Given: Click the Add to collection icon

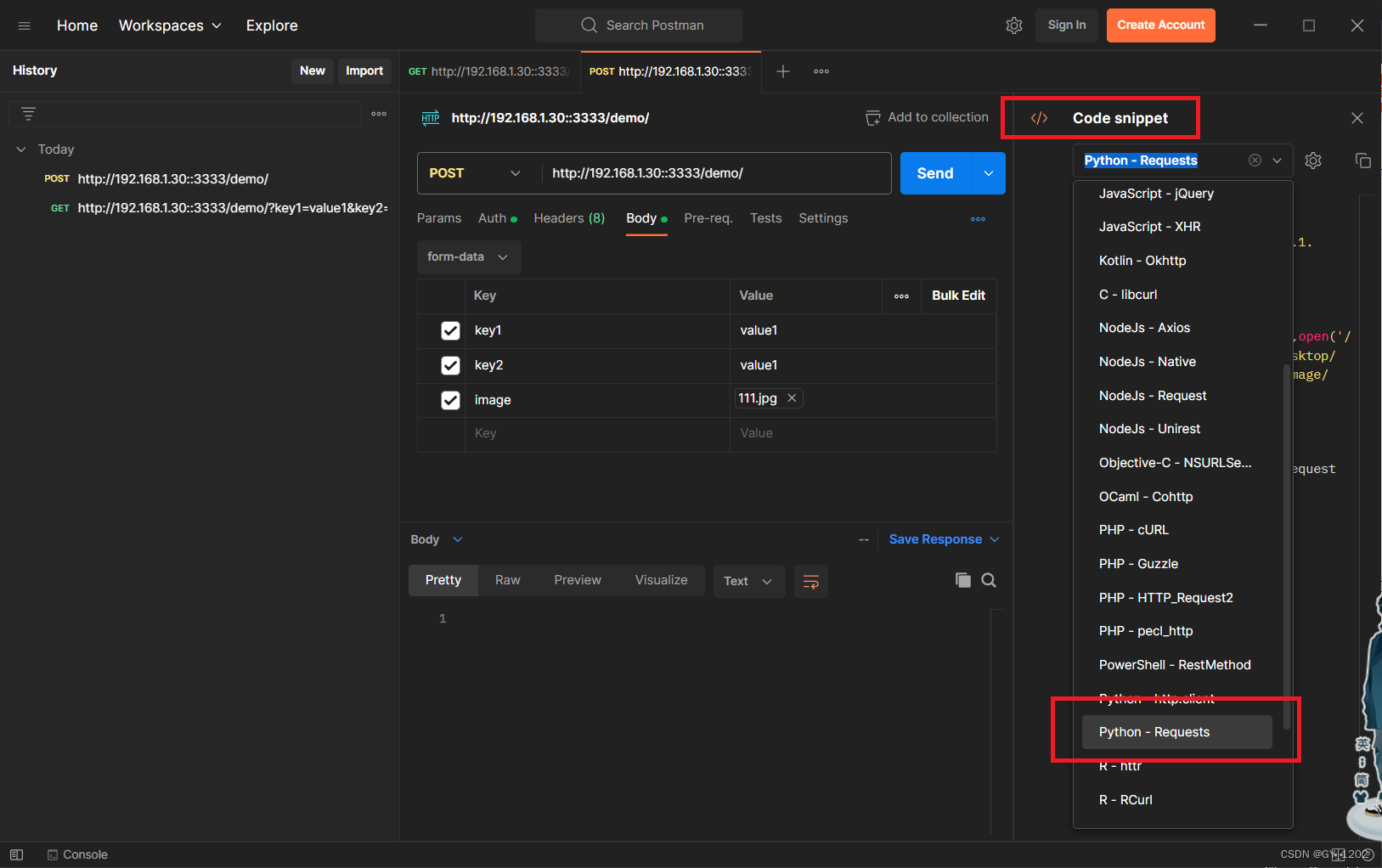Looking at the screenshot, I should pyautogui.click(x=872, y=118).
